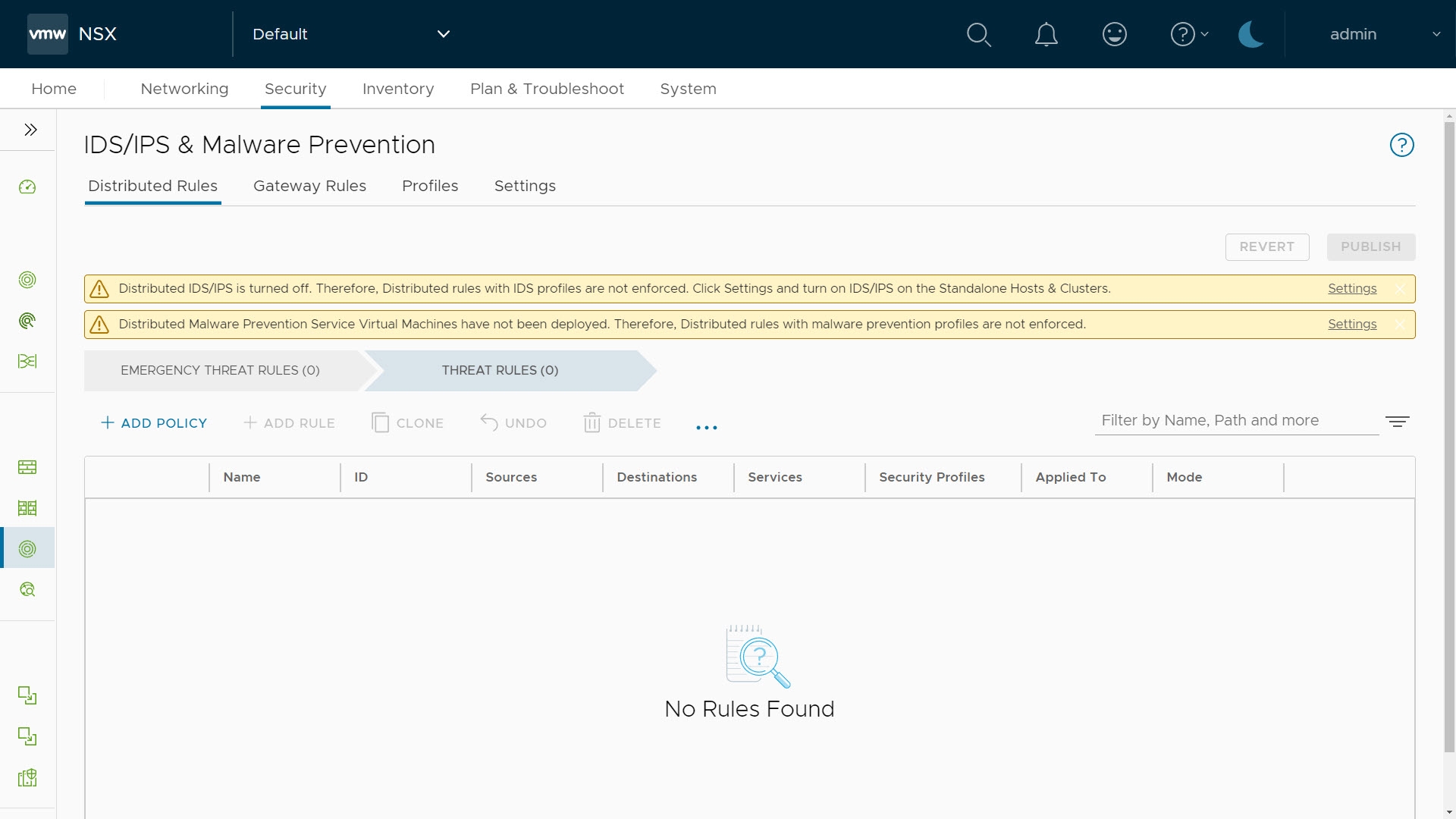Expand the header help dropdown
Image resolution: width=1456 pixels, height=819 pixels.
pyautogui.click(x=1189, y=34)
